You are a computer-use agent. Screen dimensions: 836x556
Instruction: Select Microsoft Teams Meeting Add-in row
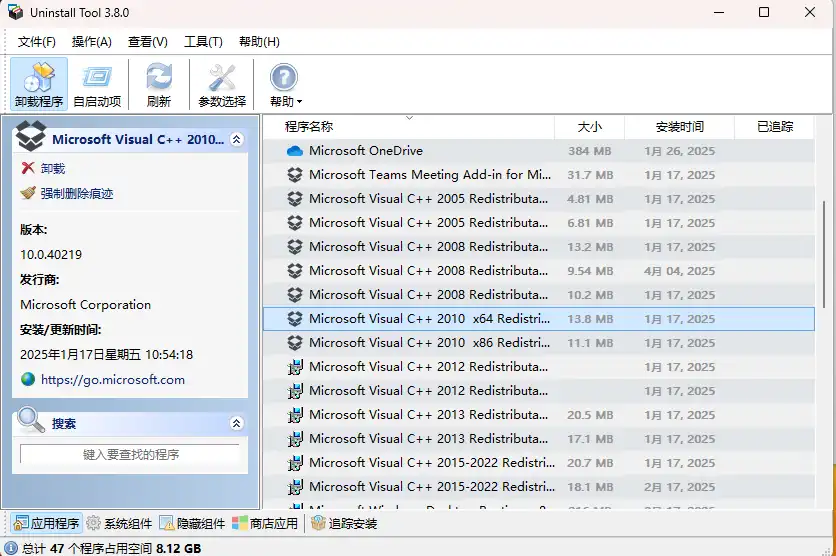pos(538,175)
